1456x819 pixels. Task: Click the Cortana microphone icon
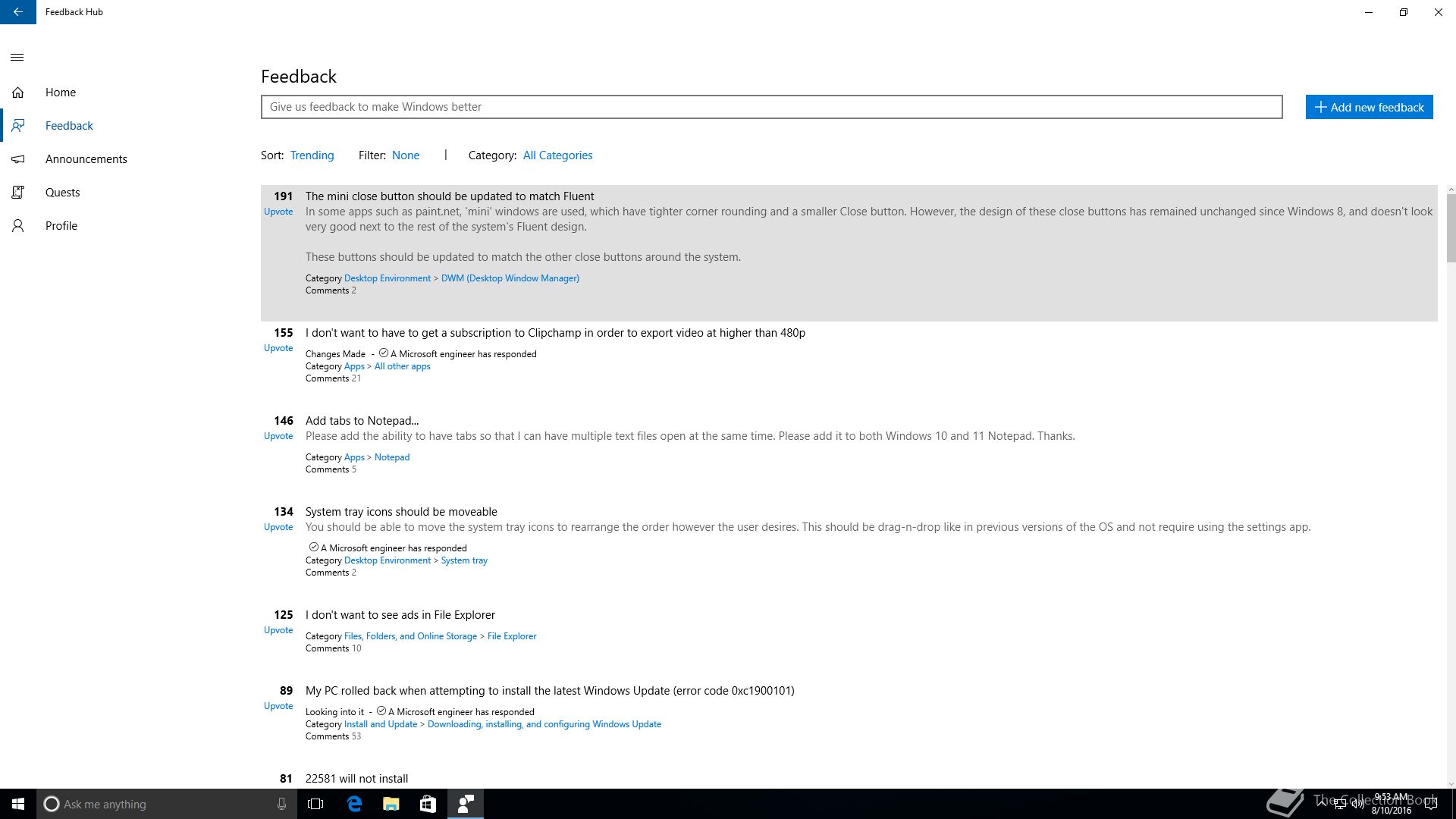pyautogui.click(x=281, y=804)
